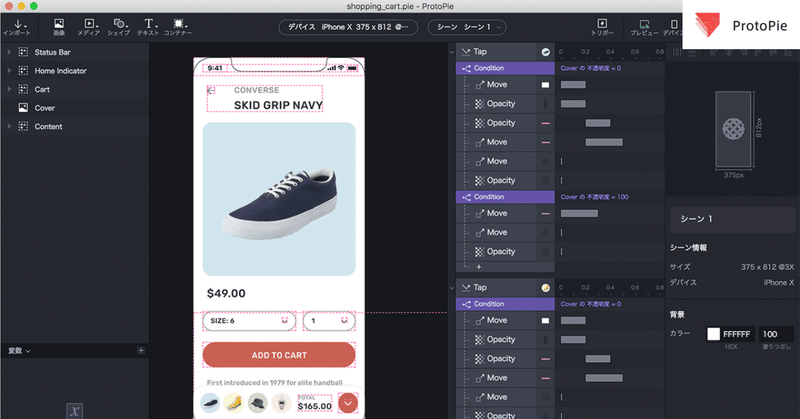Add a response with the + row
800x419 pixels.
[479, 267]
